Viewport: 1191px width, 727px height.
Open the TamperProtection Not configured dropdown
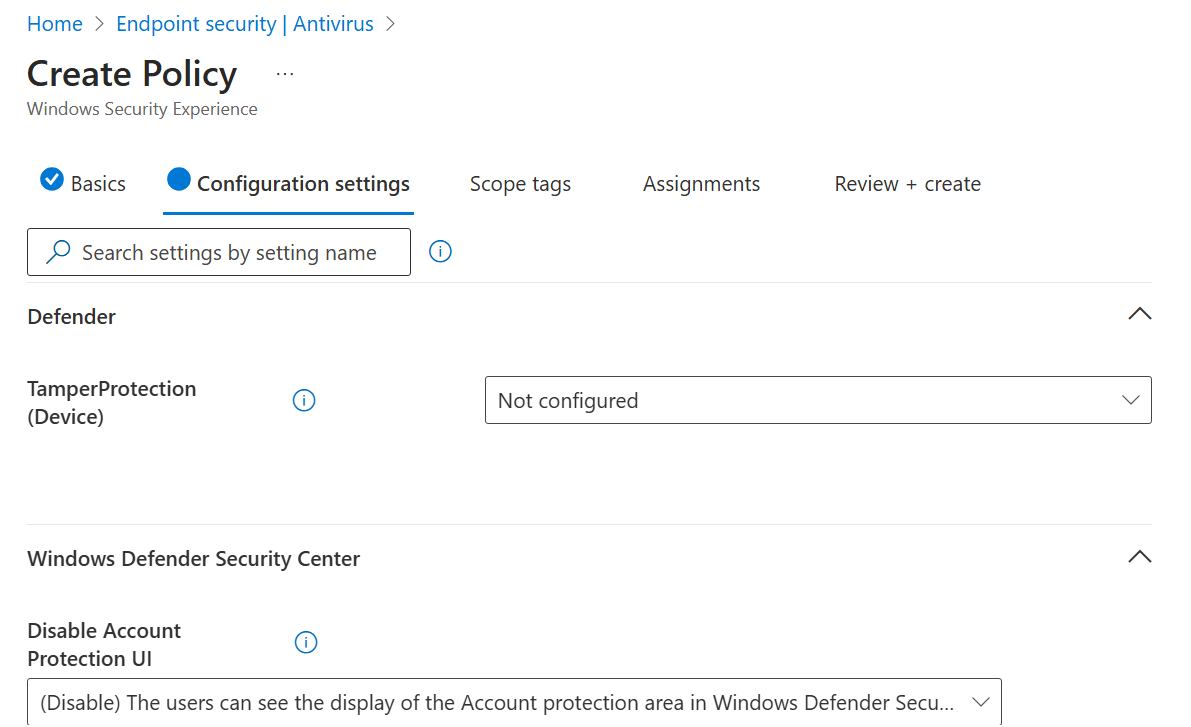tap(818, 400)
